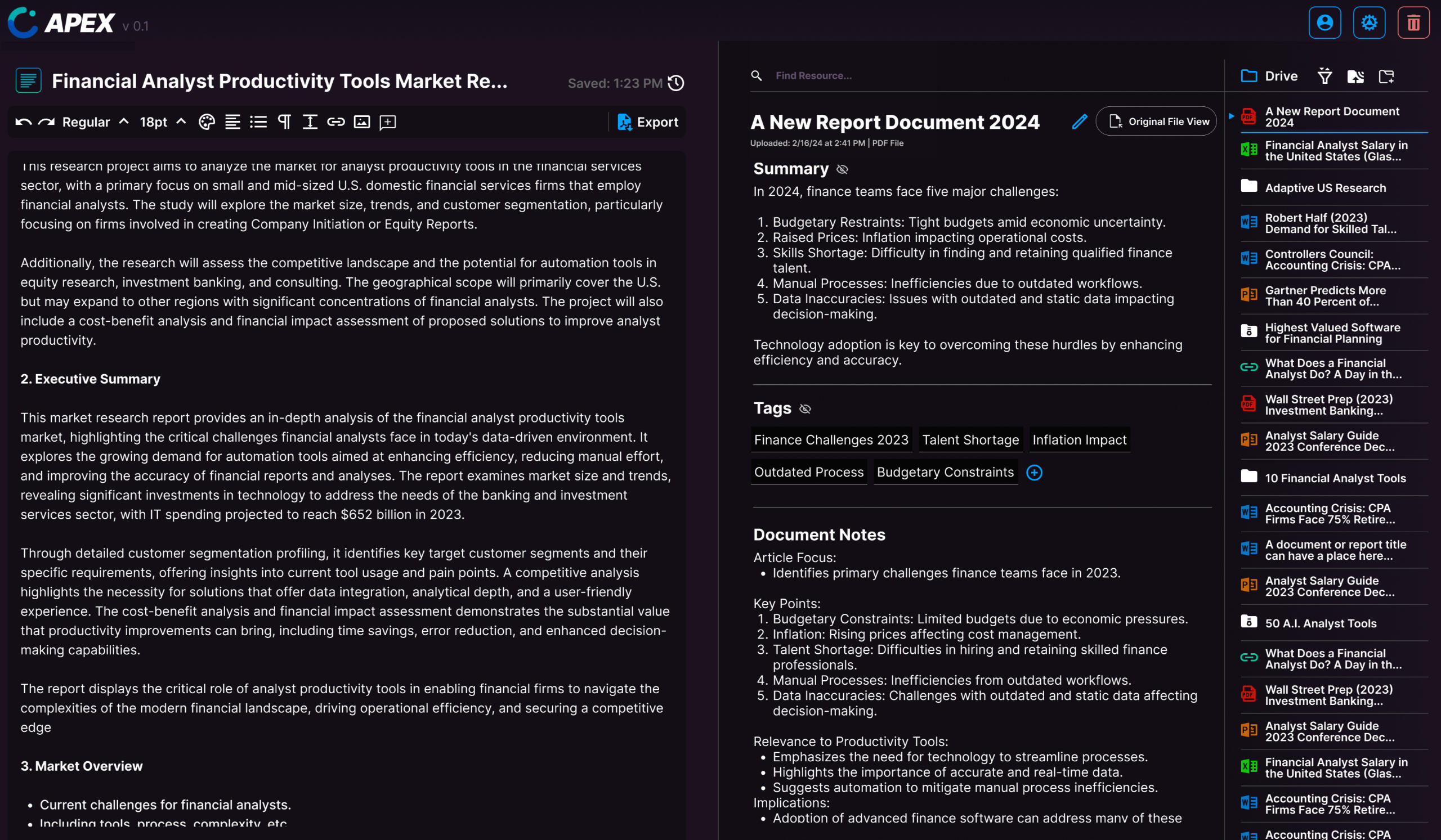The height and width of the screenshot is (840, 1441).
Task: Add a comment to the document
Action: [388, 122]
